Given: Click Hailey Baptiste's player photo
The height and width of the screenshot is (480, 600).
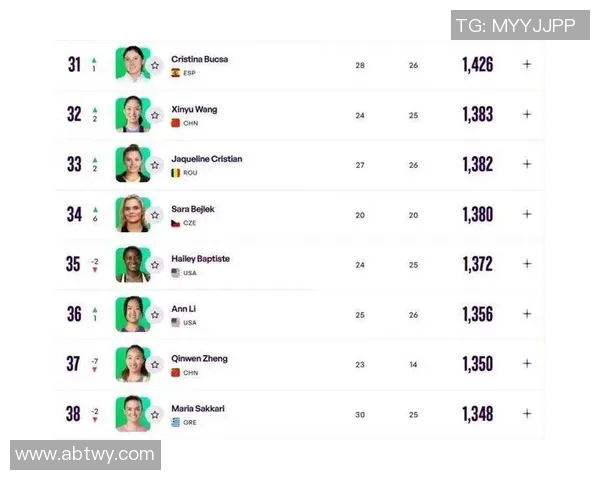Looking at the screenshot, I should 131,264.
